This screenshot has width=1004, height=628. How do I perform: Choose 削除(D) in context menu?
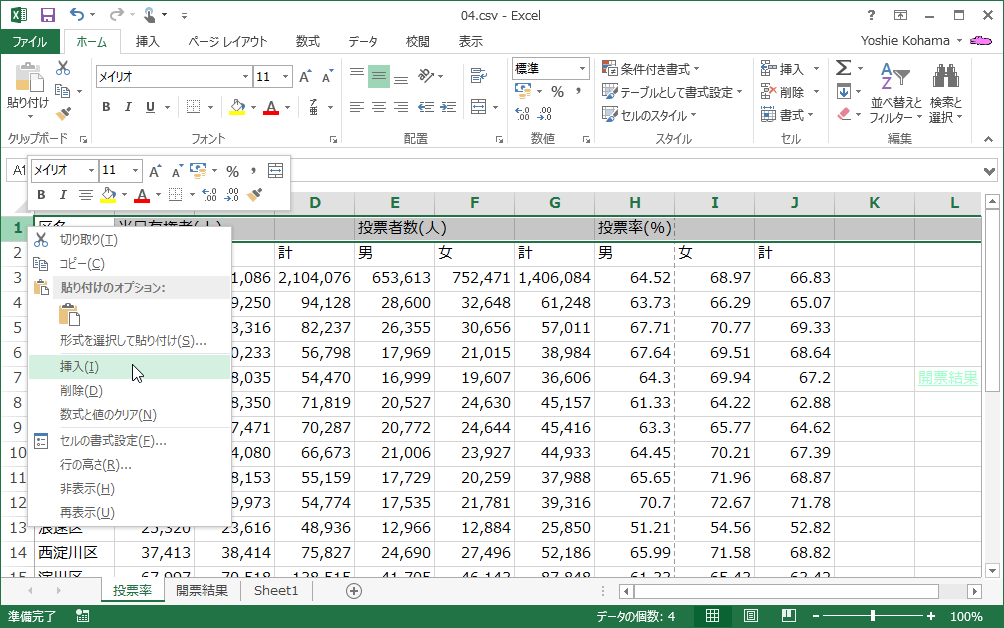(129, 390)
